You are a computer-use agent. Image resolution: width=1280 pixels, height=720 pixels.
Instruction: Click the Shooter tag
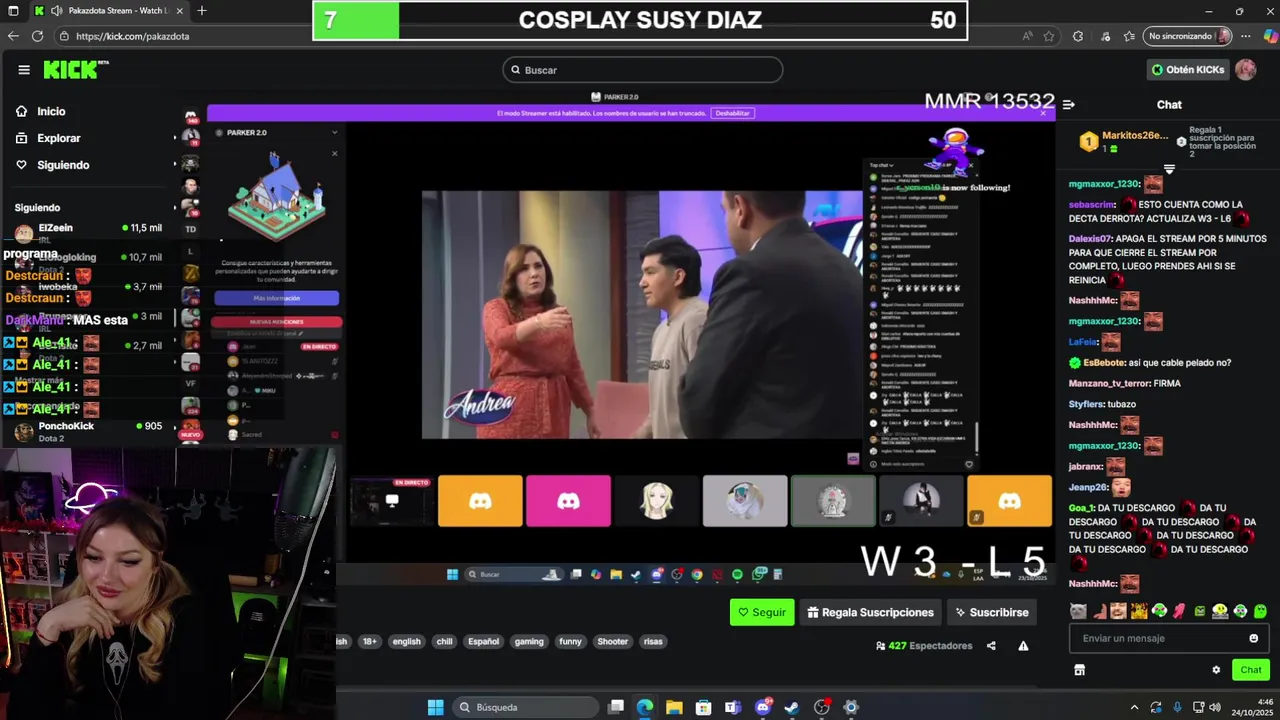pyautogui.click(x=613, y=642)
